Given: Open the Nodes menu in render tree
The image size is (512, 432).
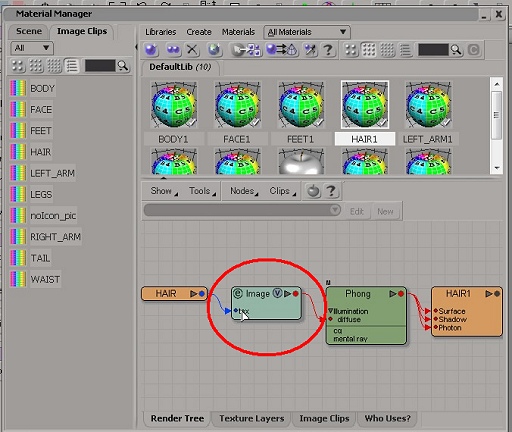Looking at the screenshot, I should coord(244,191).
